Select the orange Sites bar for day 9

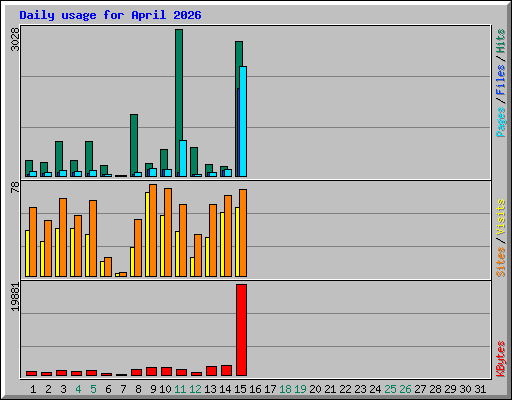153,230
